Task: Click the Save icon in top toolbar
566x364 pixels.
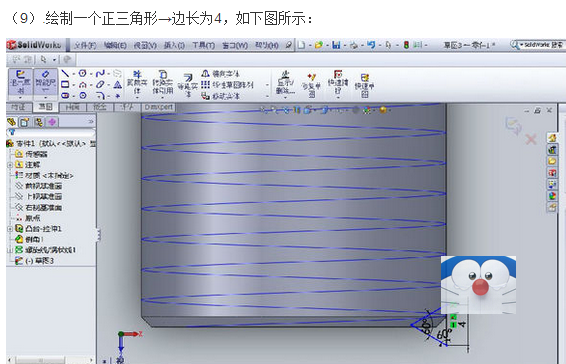Action: click(336, 45)
